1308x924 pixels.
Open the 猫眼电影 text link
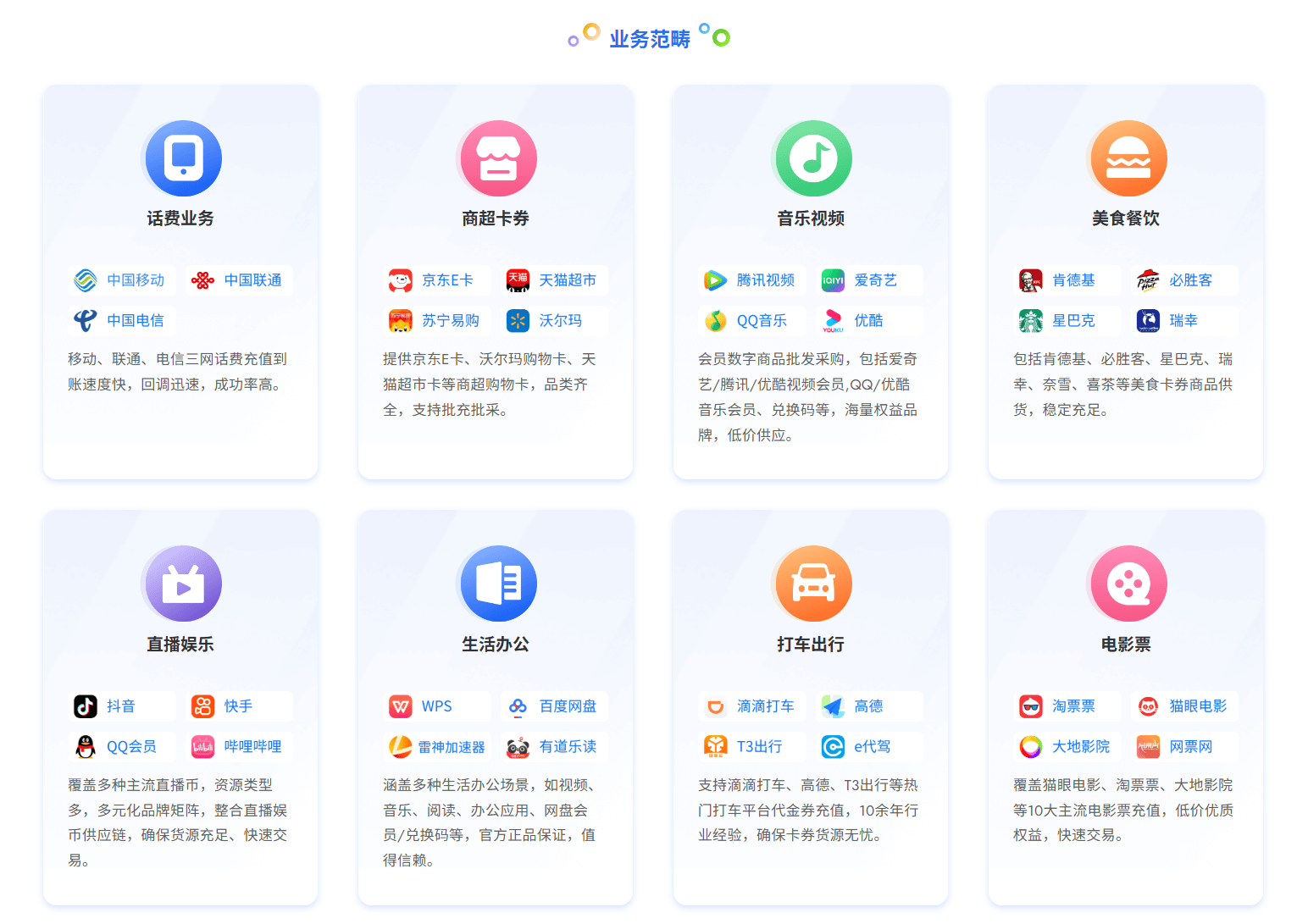pos(1198,706)
